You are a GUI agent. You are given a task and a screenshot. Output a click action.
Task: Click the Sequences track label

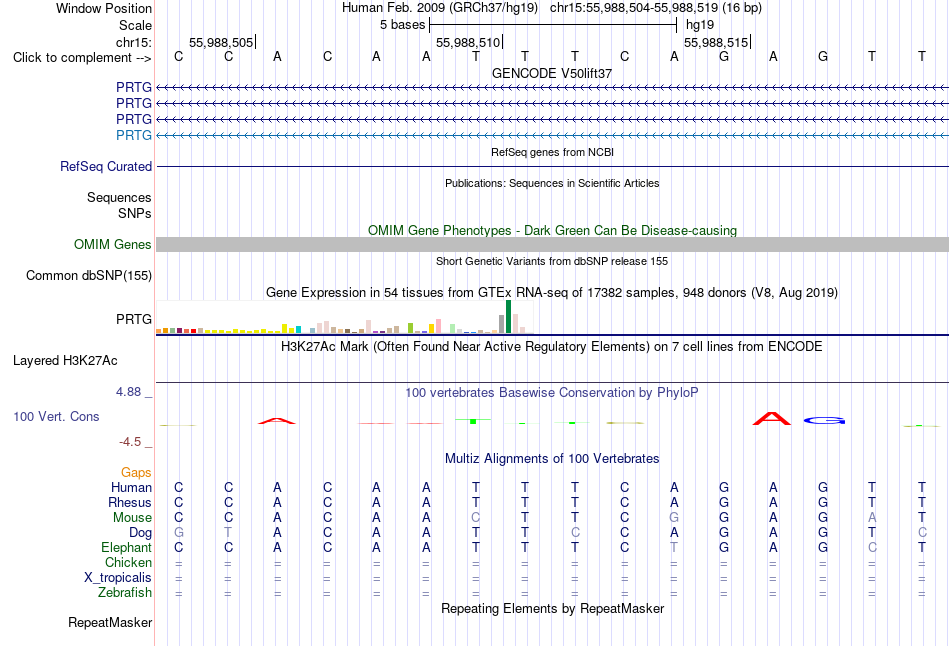(119, 198)
